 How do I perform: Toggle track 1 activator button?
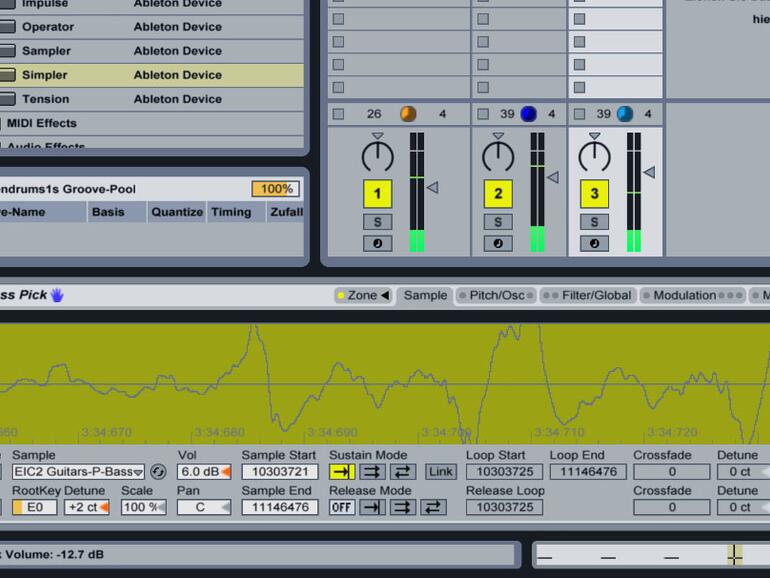378,194
